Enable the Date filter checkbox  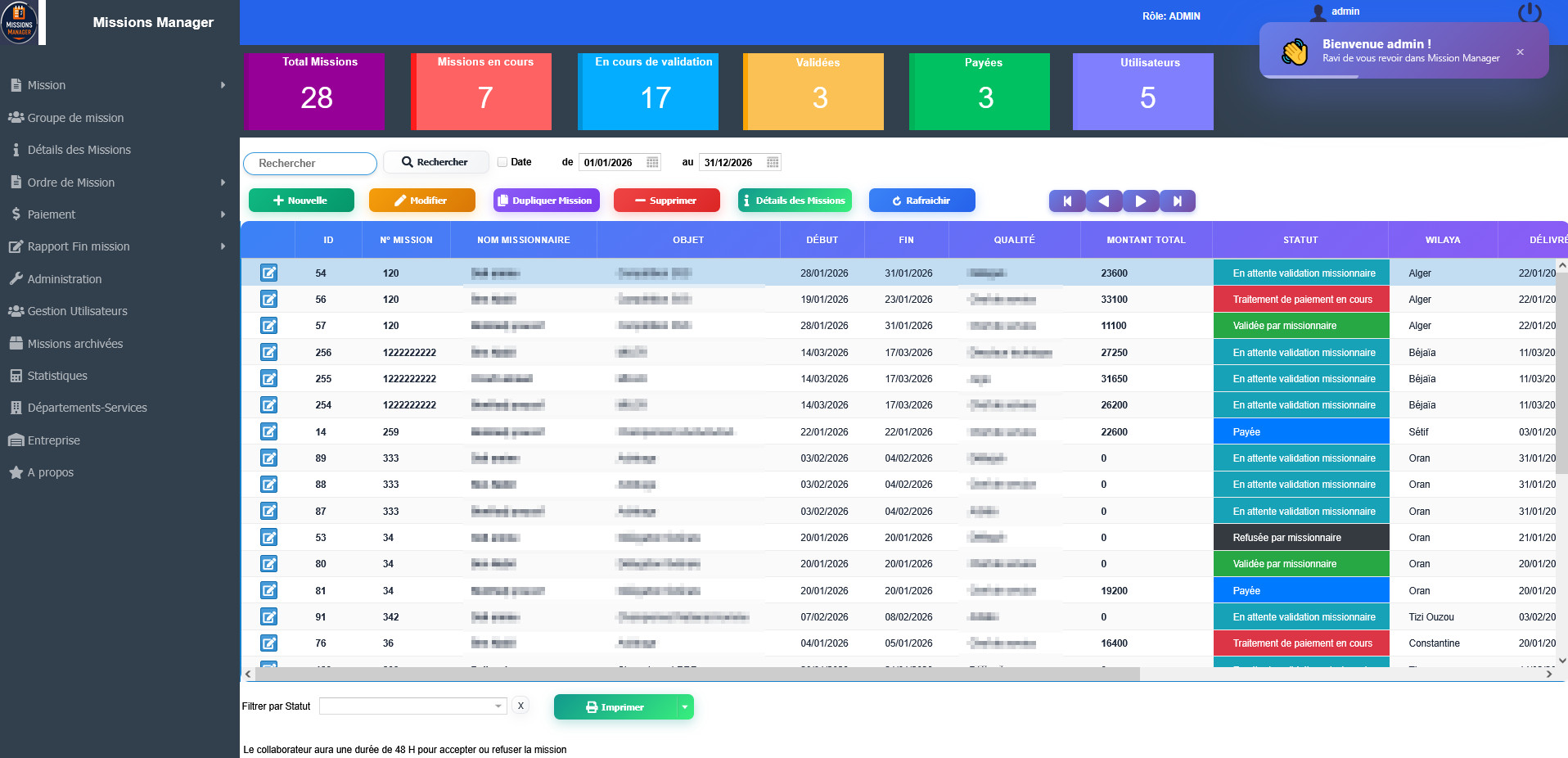point(502,162)
